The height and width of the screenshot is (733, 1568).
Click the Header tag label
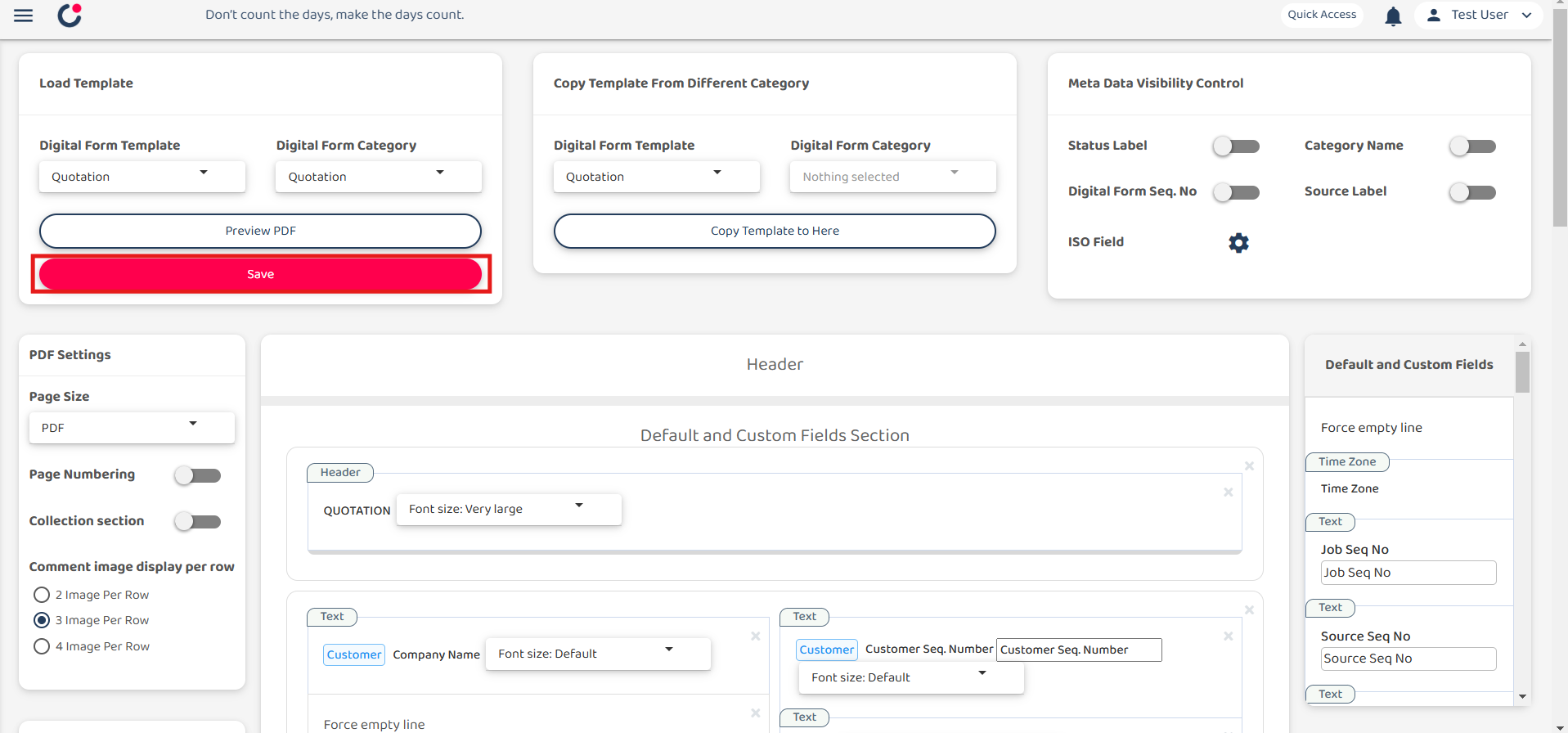click(340, 473)
